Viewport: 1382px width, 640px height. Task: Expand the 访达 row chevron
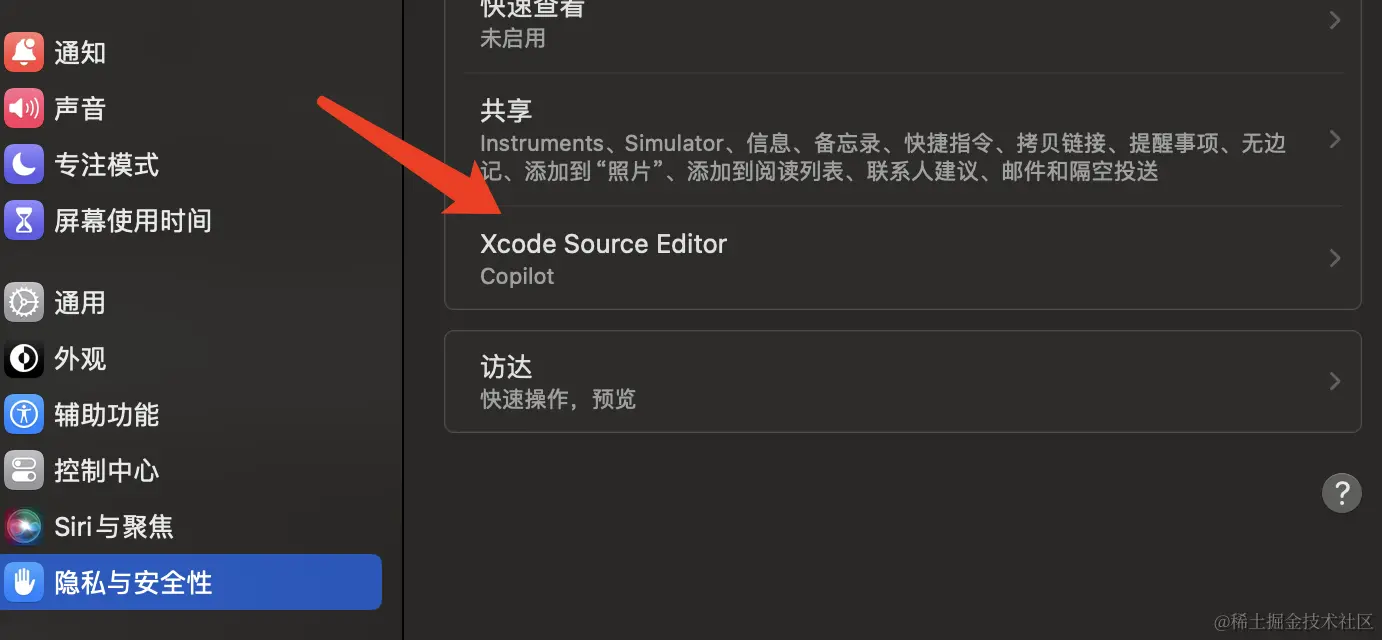(x=1335, y=381)
